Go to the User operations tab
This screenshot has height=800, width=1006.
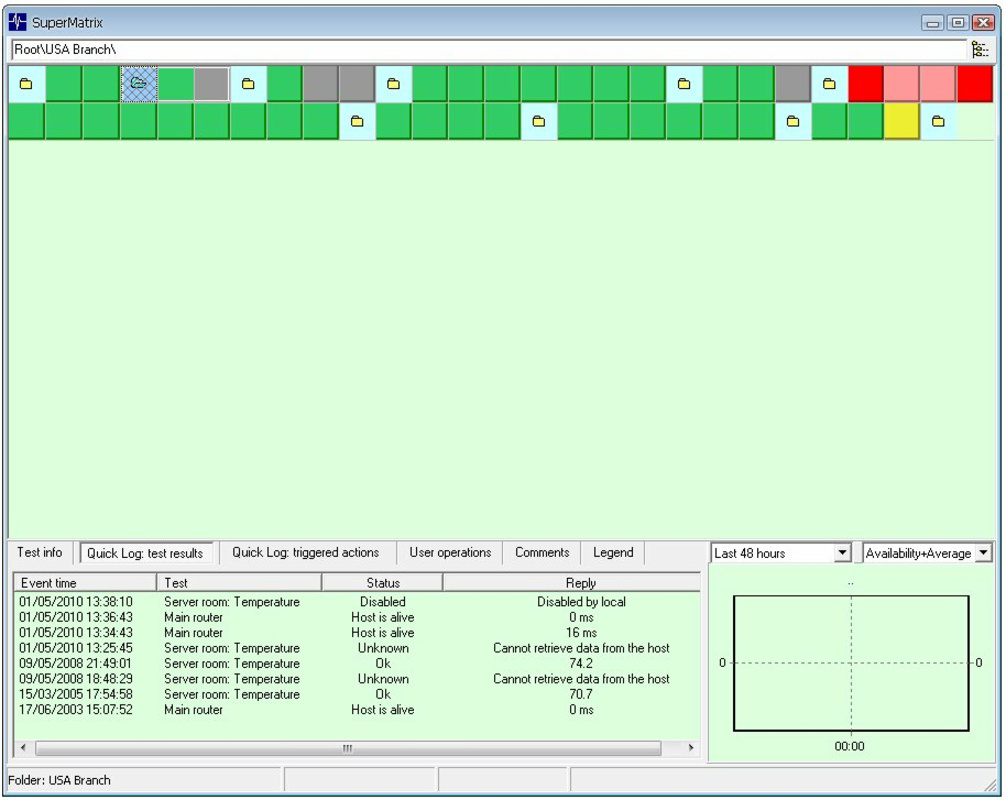point(450,553)
